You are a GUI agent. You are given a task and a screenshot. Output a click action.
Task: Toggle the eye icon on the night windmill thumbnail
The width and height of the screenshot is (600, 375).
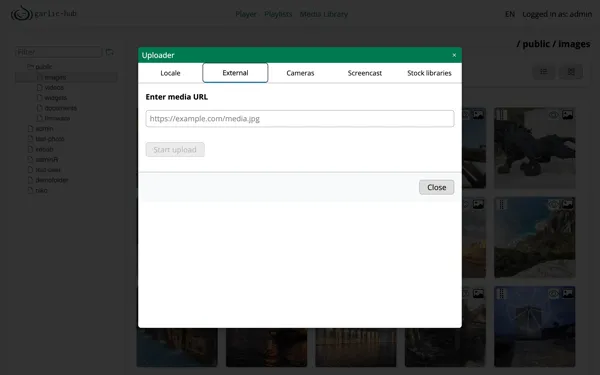[553, 293]
